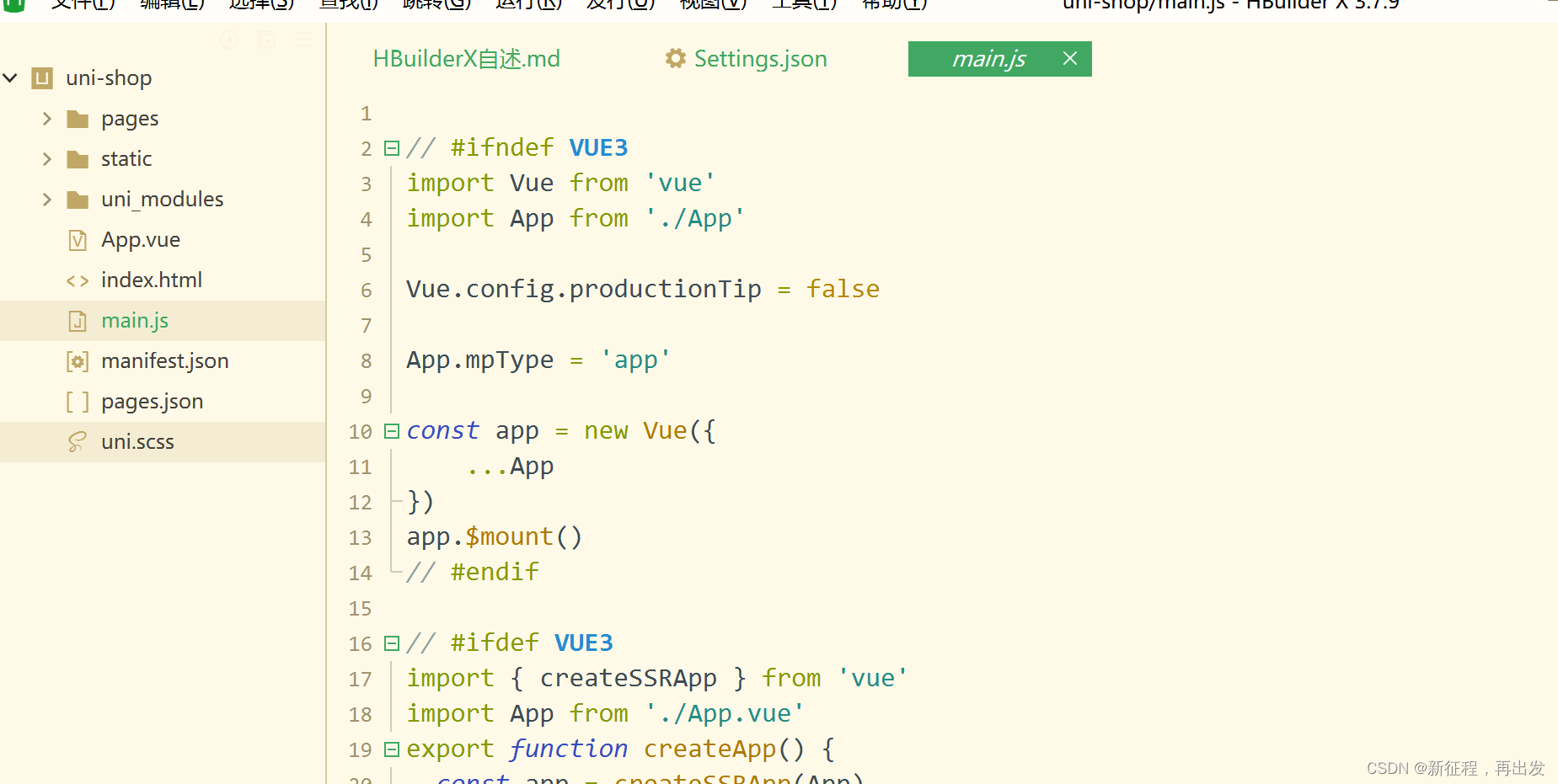
Task: Click the static folder icon
Action: 78,159
